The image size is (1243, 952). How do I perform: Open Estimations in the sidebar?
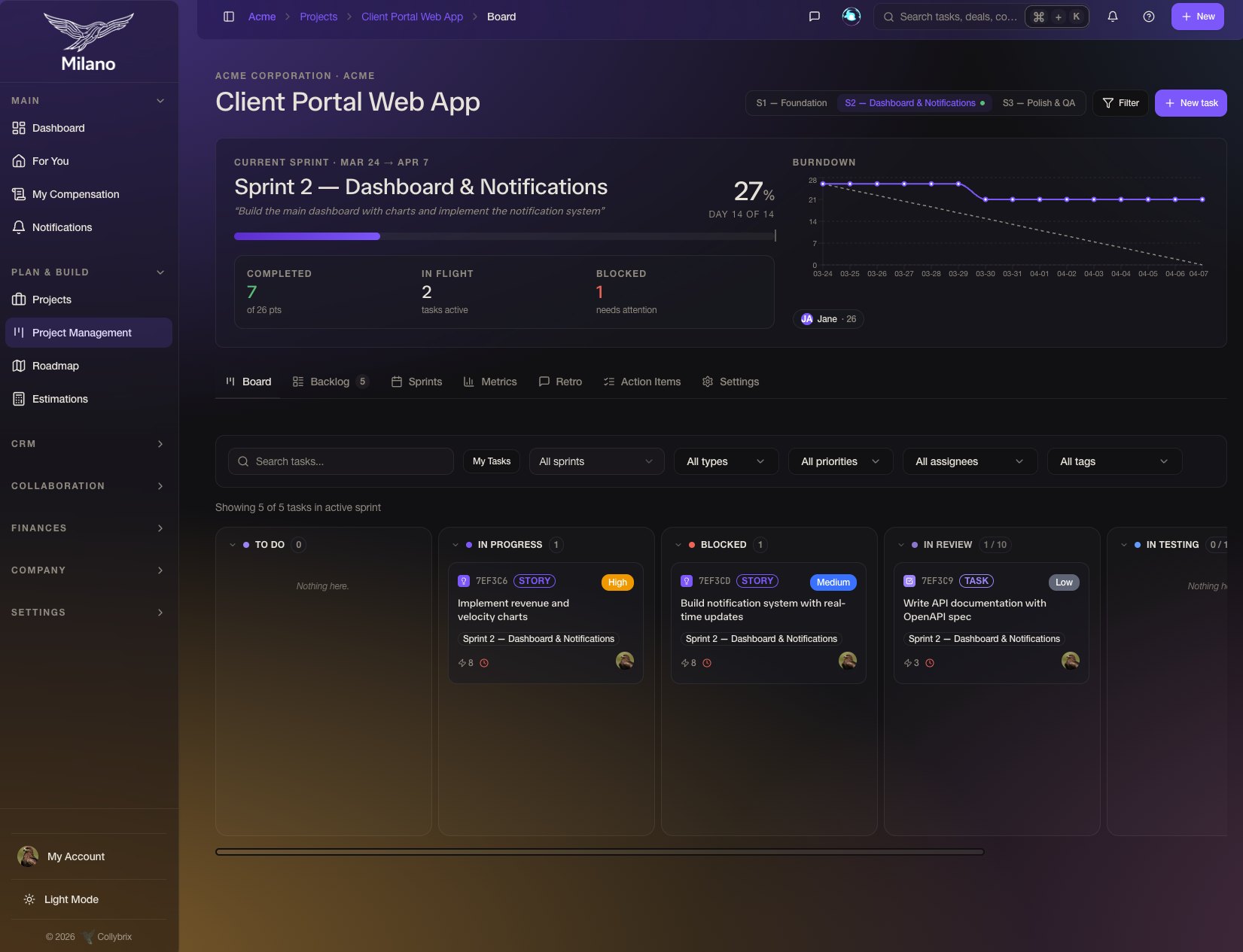pos(89,399)
